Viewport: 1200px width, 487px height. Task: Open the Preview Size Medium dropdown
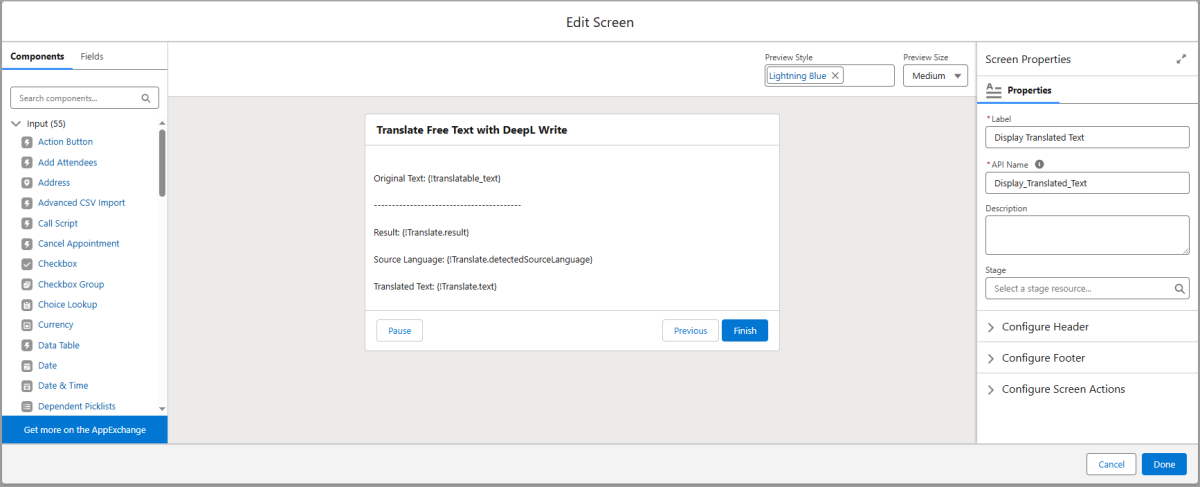[935, 76]
